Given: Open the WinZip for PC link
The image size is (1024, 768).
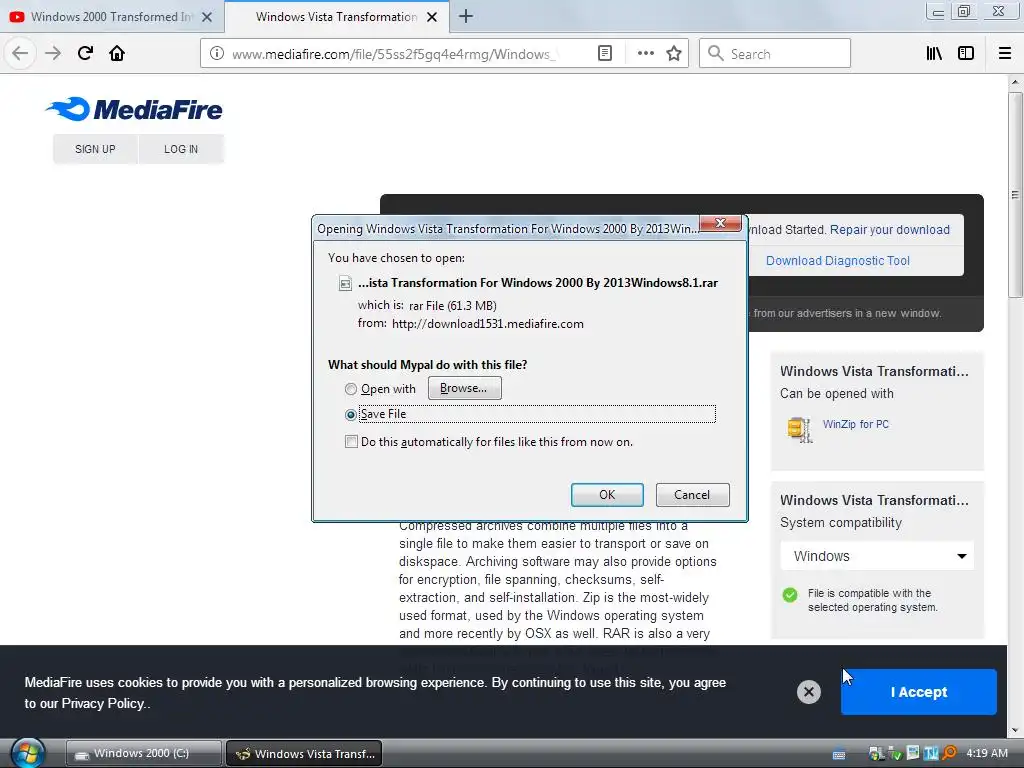Looking at the screenshot, I should (856, 424).
